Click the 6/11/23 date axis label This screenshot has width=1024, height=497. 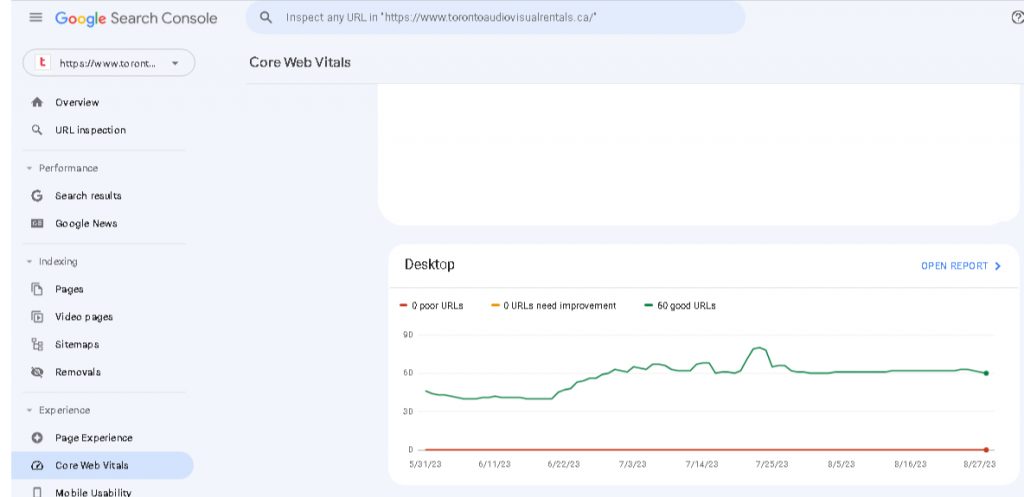click(x=494, y=464)
